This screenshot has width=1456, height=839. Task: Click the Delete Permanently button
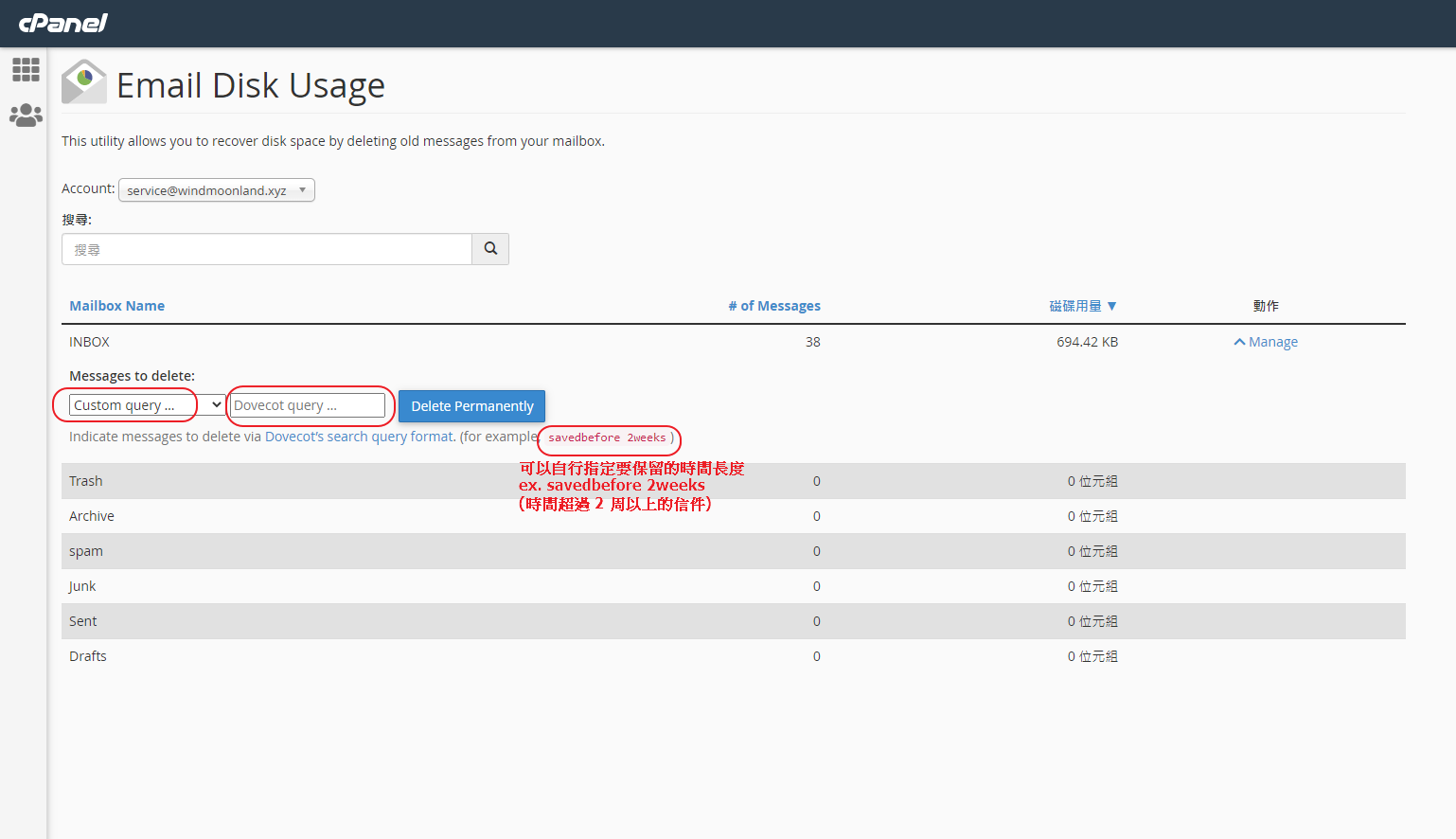click(471, 406)
